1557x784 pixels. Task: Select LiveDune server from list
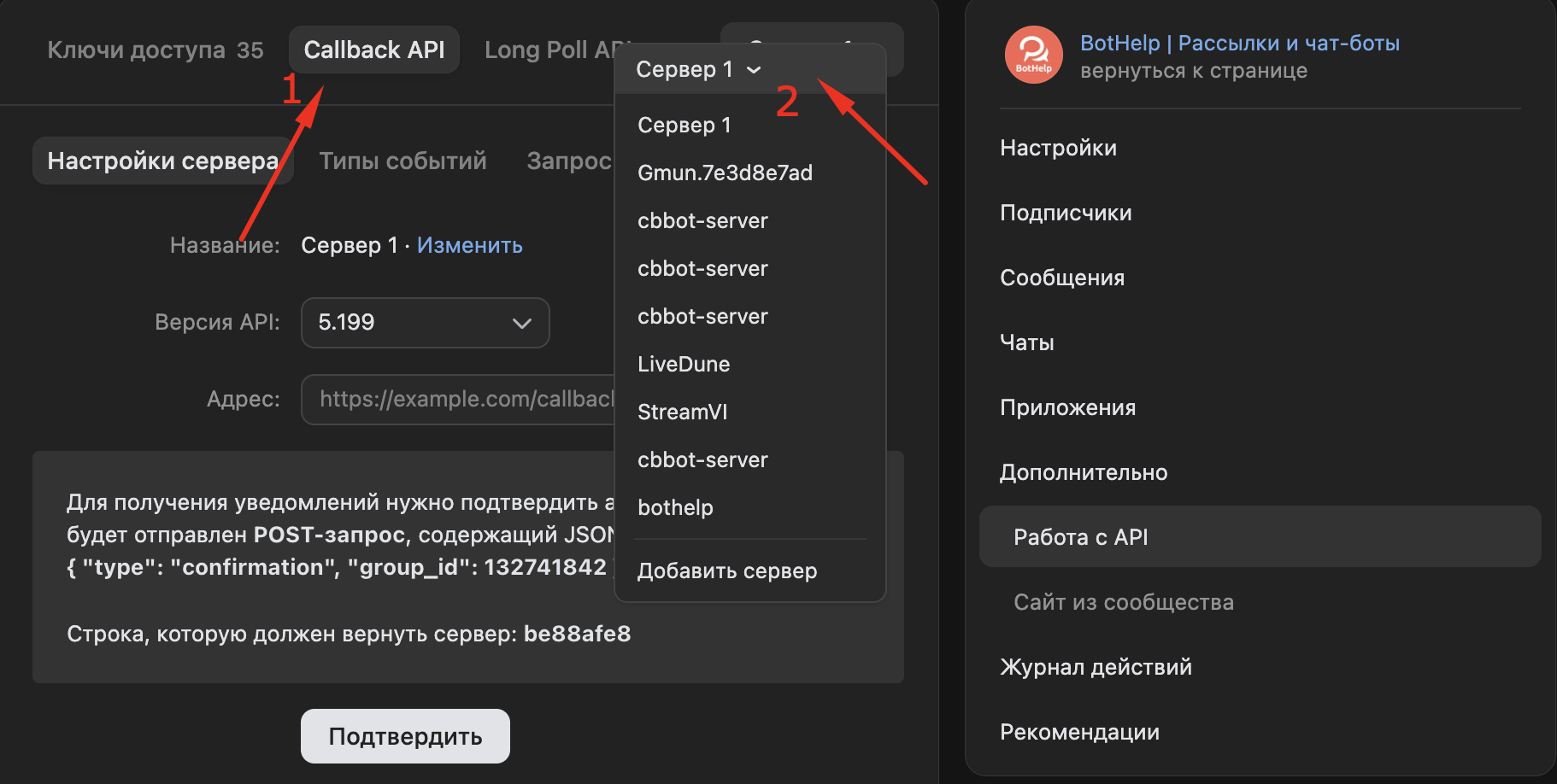click(x=684, y=364)
